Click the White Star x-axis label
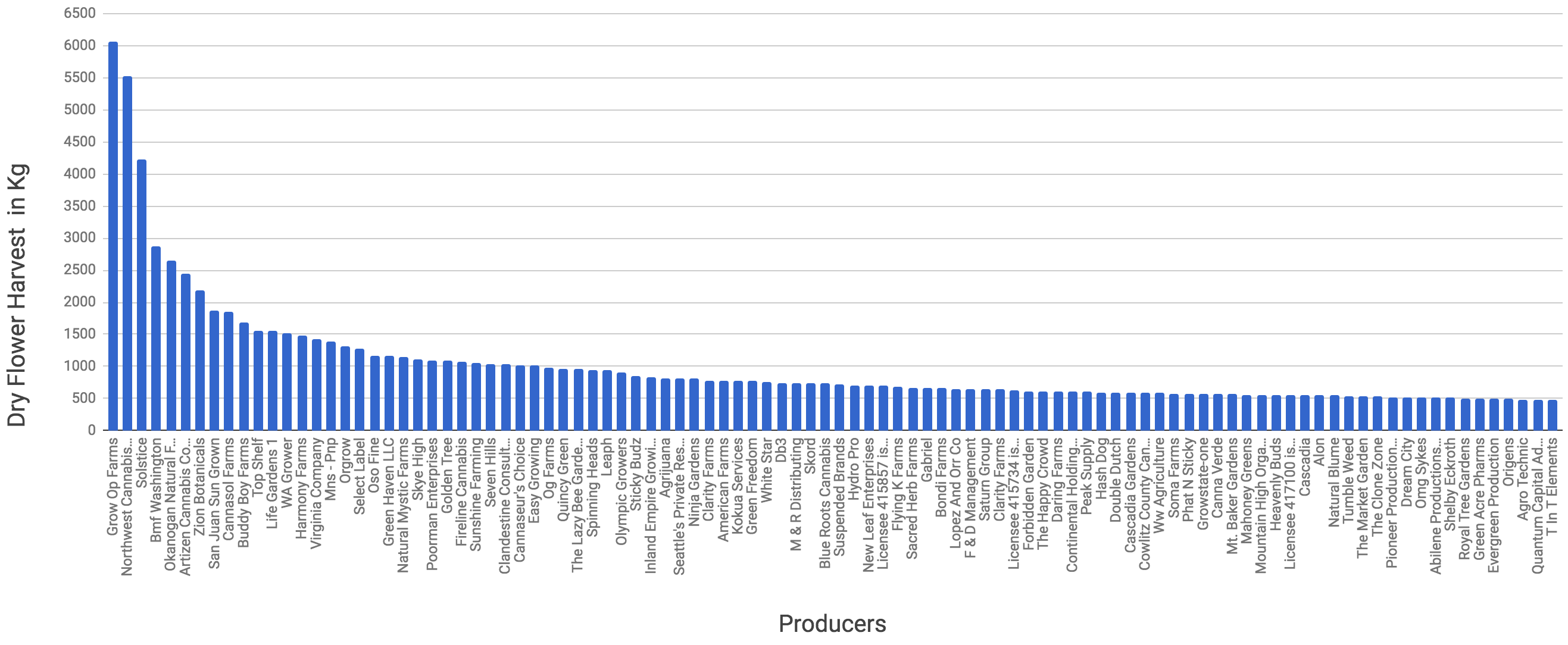 (x=767, y=471)
